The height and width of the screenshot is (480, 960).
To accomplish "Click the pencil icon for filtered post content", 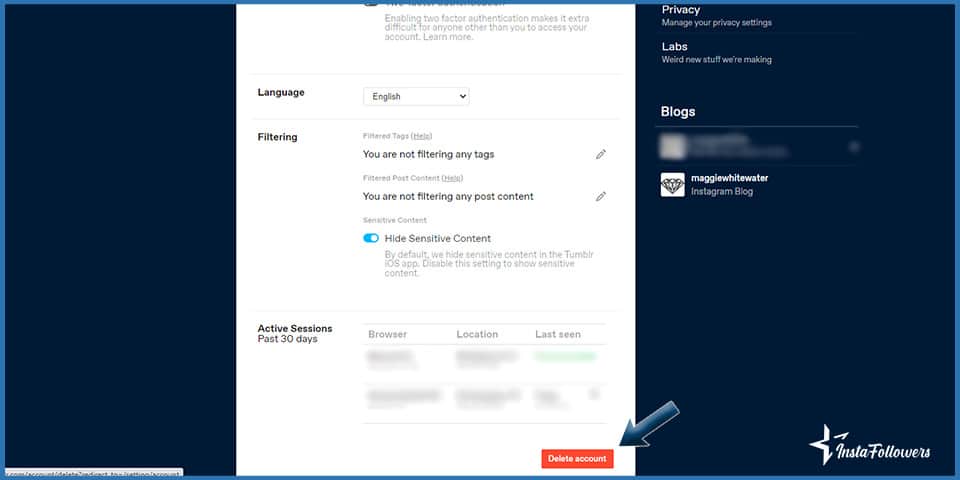I will [x=601, y=197].
